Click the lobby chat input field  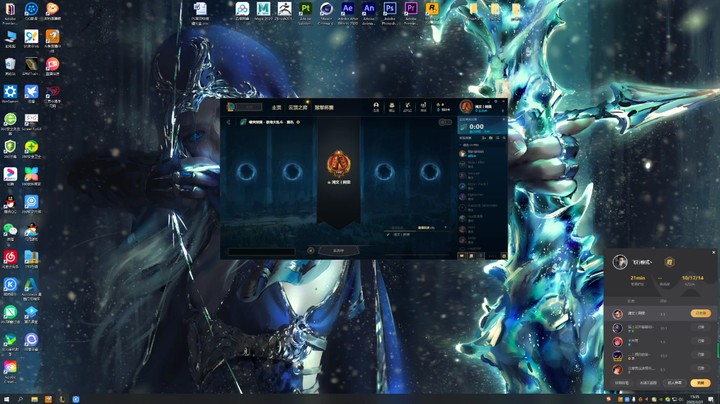(x=261, y=251)
